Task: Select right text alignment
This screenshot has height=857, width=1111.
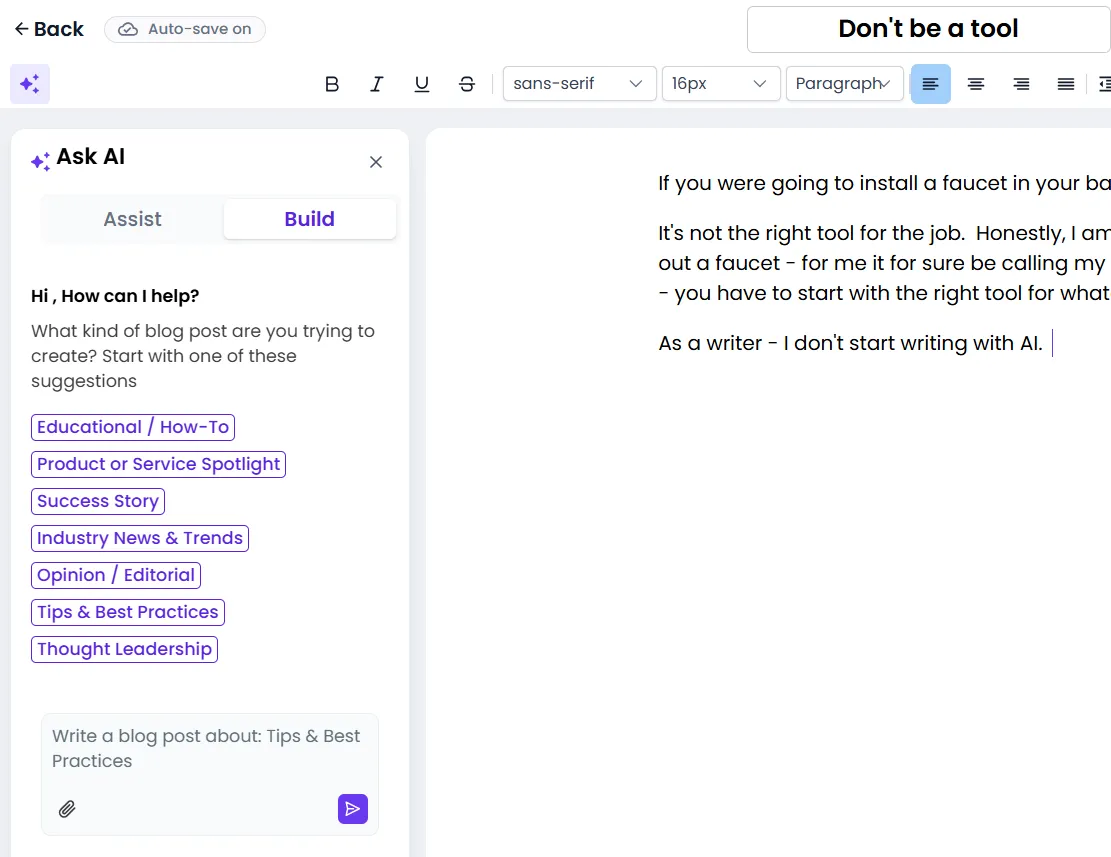Action: (x=1021, y=84)
